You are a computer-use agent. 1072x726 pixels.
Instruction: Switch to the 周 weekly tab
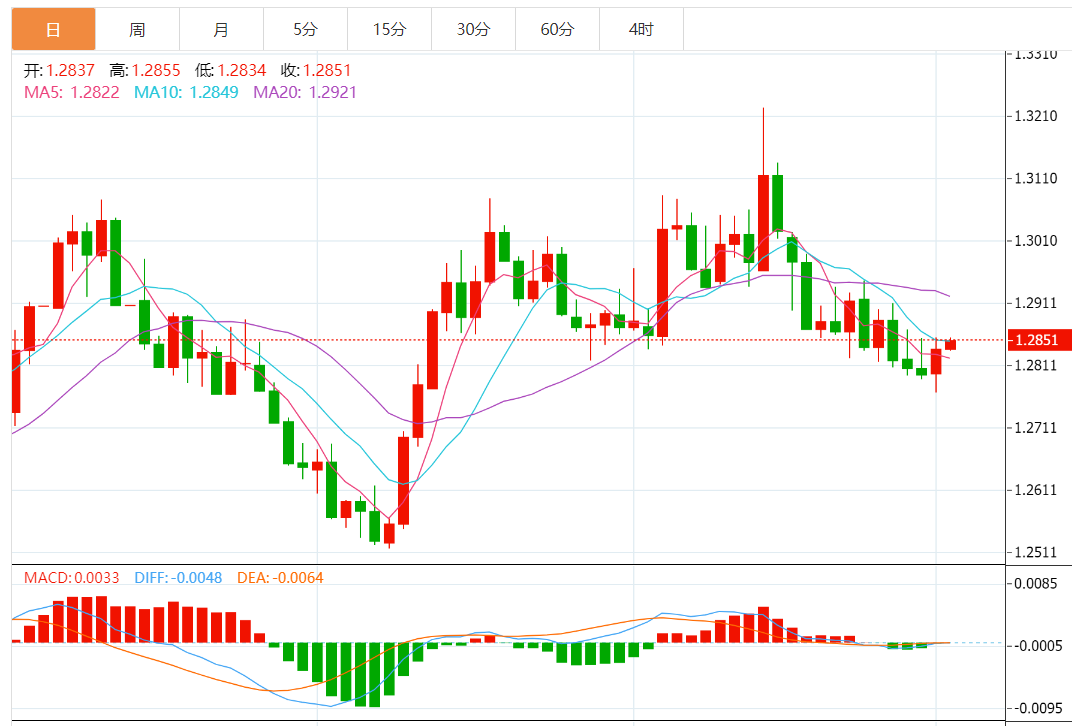point(137,29)
